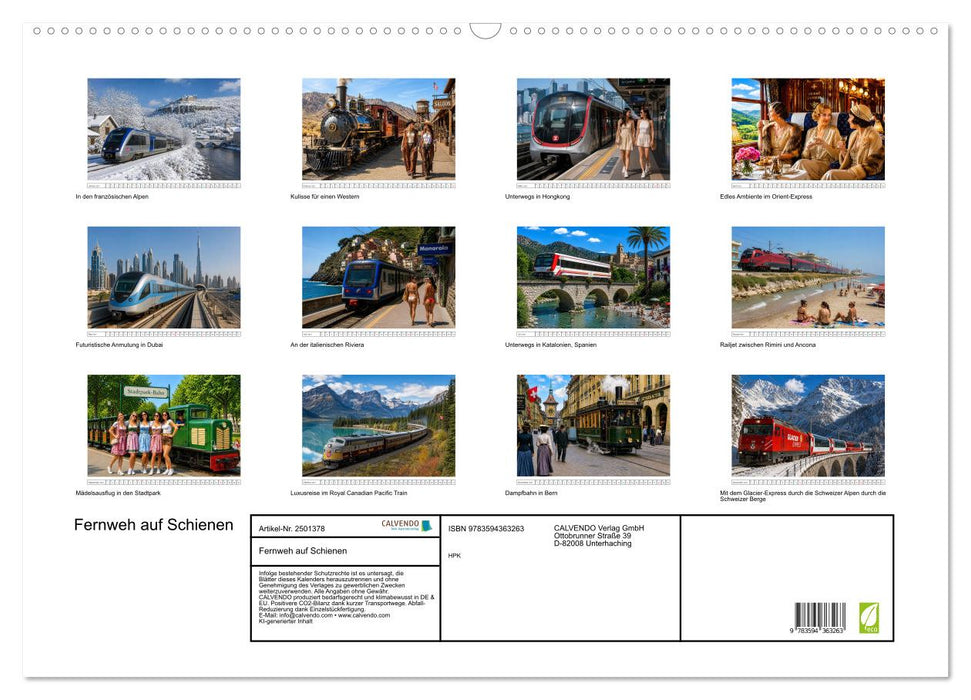This screenshot has height=700, width=971.
Task: Click the Bern steam tram thumbnail
Action: click(x=593, y=425)
